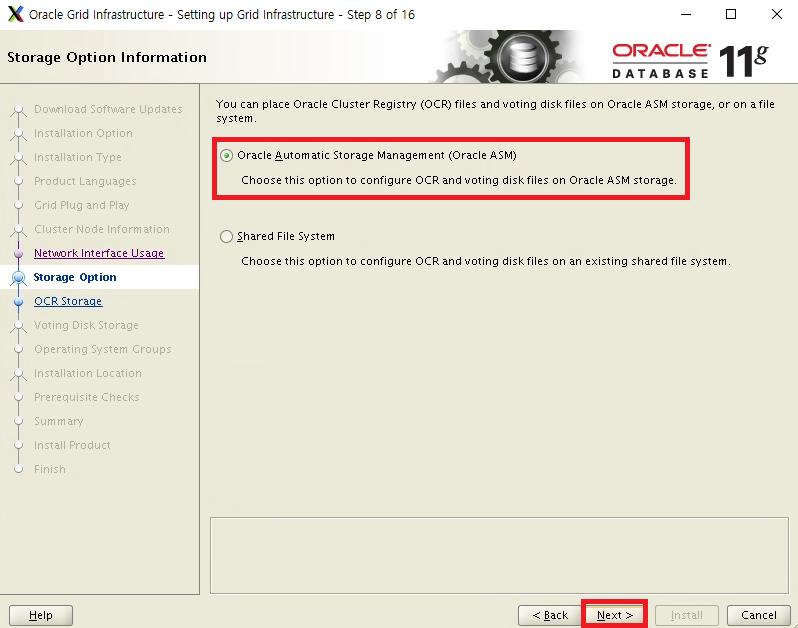The height and width of the screenshot is (628, 798).
Task: Click the OCR and voting disk intro text
Action: 495,111
